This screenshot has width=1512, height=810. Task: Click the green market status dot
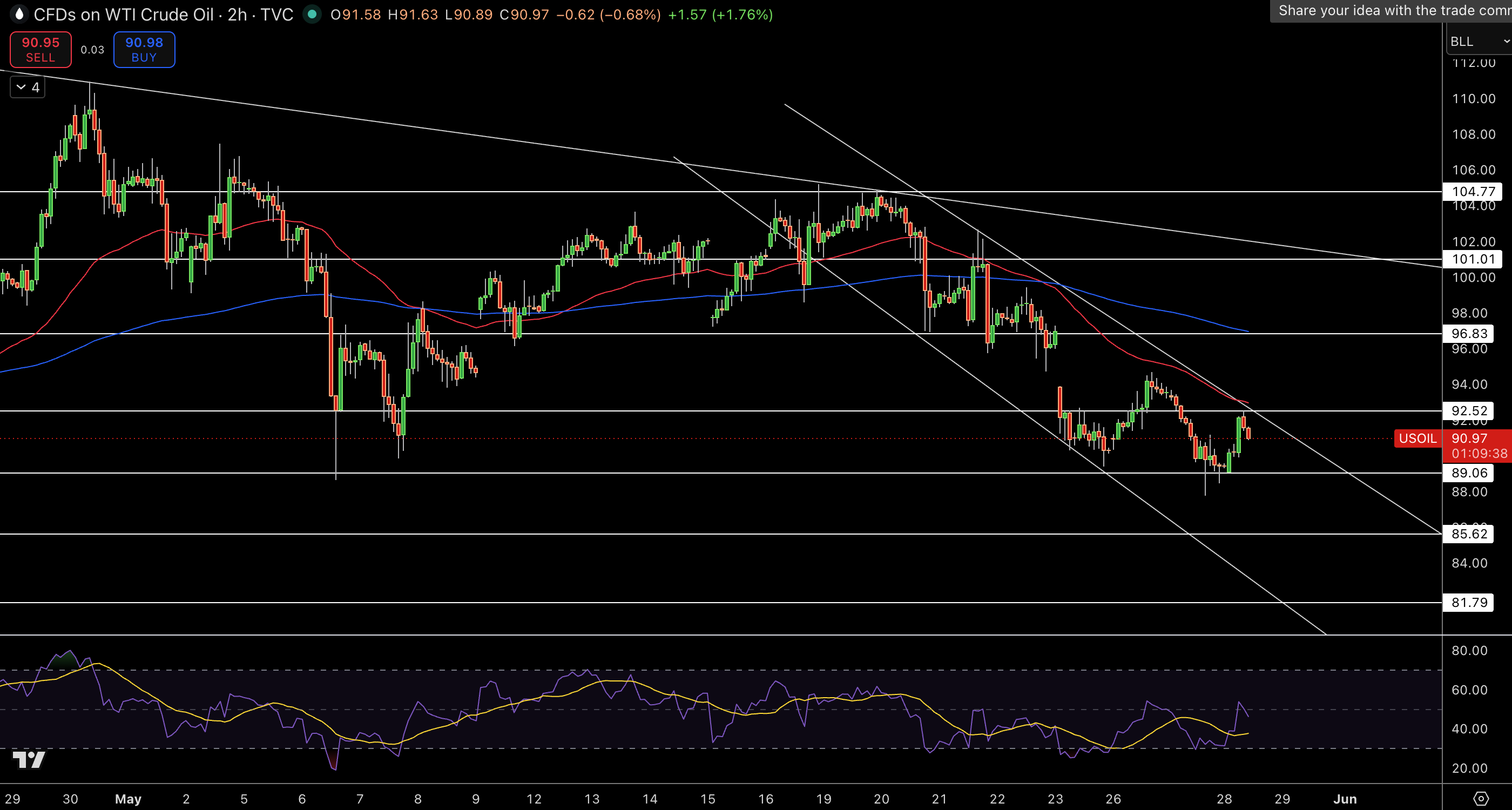pos(312,14)
